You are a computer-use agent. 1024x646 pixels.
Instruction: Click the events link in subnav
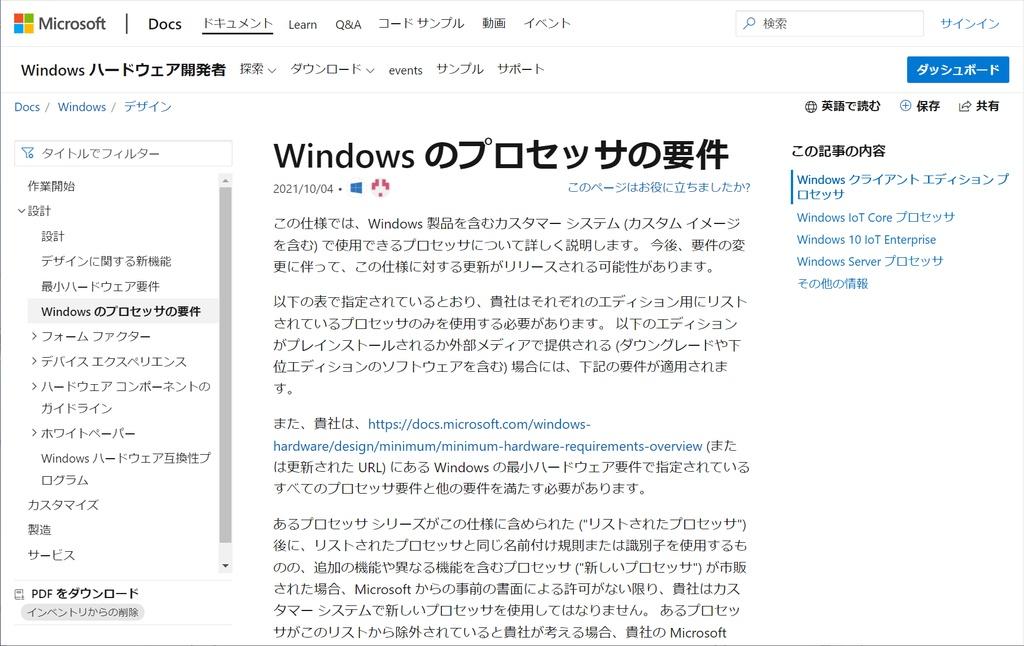click(406, 71)
